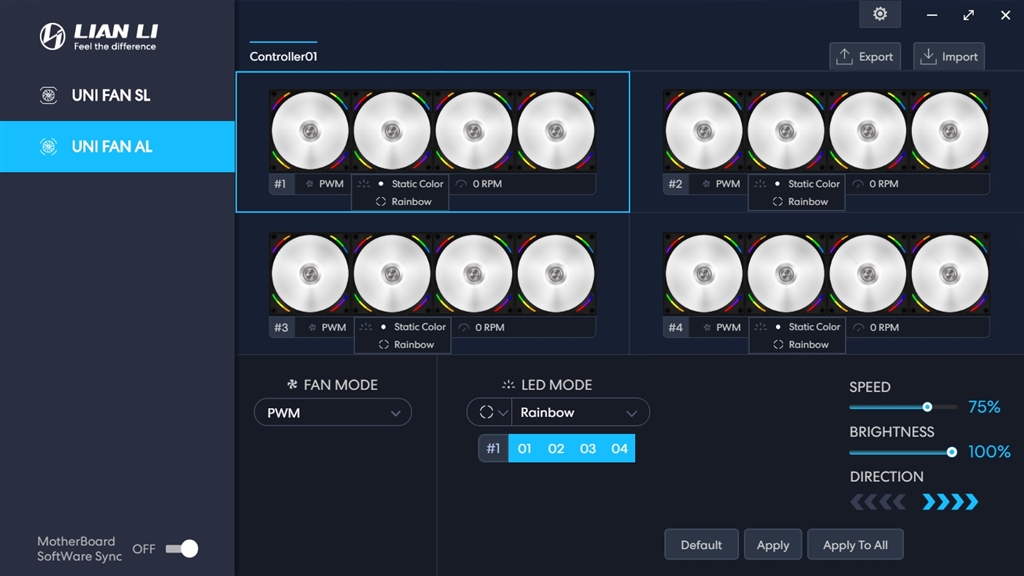Click the Import download arrow icon
Screen dimensions: 1024x576
click(927, 56)
